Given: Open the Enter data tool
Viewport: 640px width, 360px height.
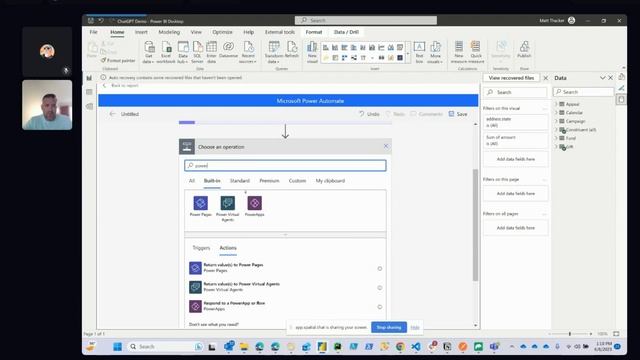Looking at the screenshot, I should tap(211, 52).
